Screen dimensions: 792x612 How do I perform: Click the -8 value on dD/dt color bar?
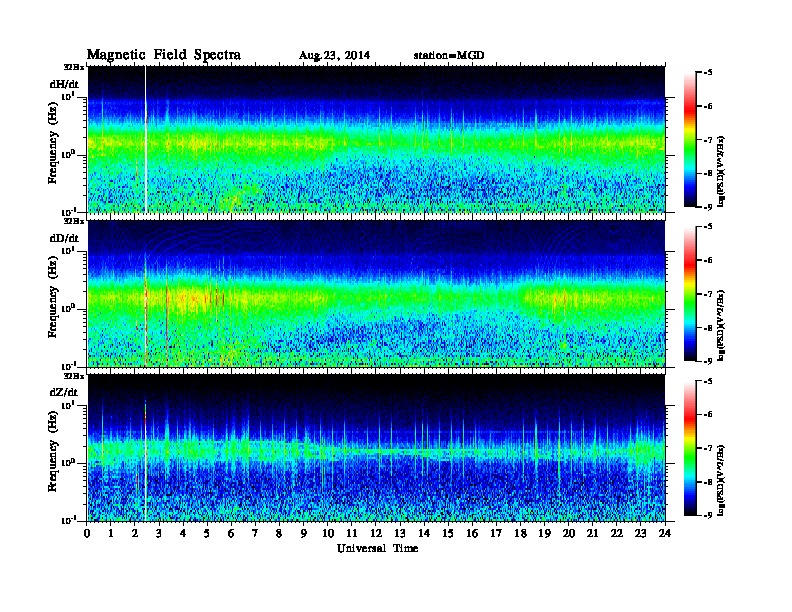[708, 328]
